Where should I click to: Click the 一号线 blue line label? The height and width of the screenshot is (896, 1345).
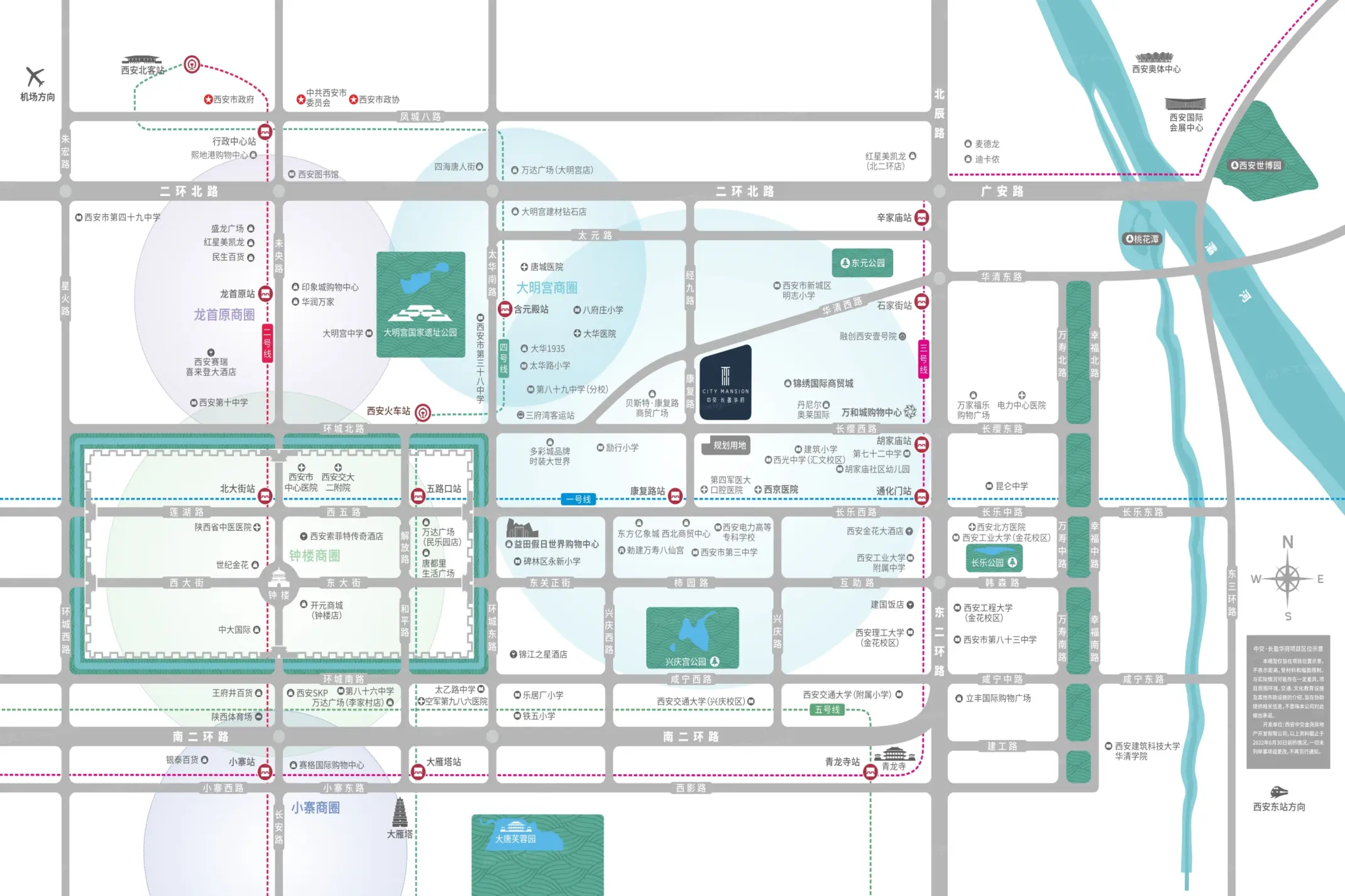[578, 500]
